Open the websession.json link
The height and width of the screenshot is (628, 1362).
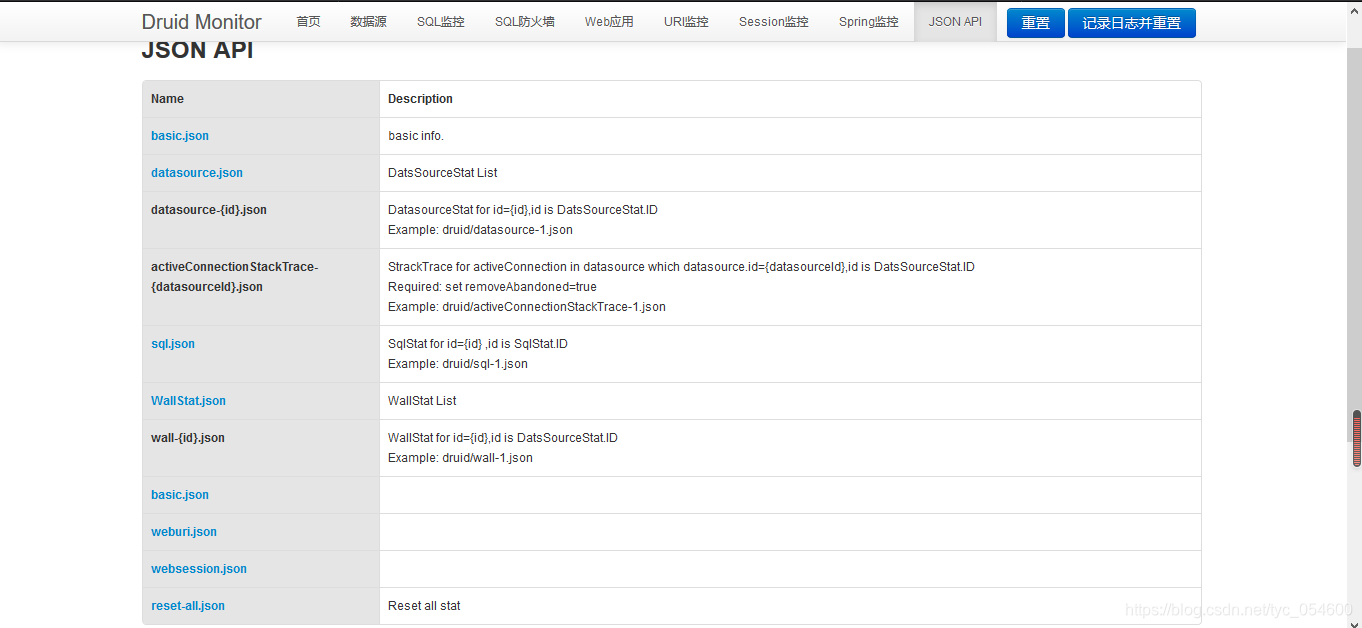(x=199, y=569)
